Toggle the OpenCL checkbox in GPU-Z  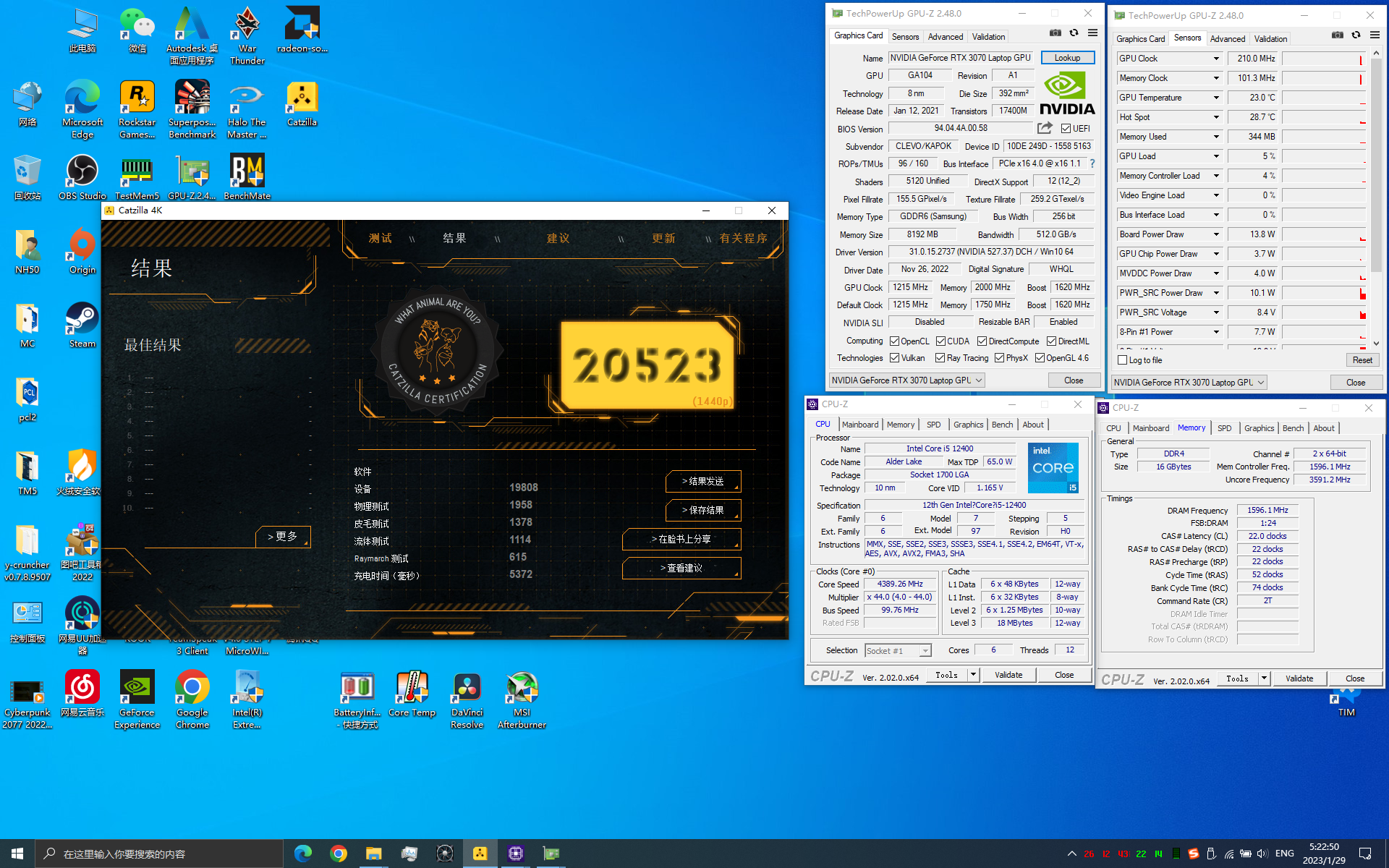click(x=894, y=341)
